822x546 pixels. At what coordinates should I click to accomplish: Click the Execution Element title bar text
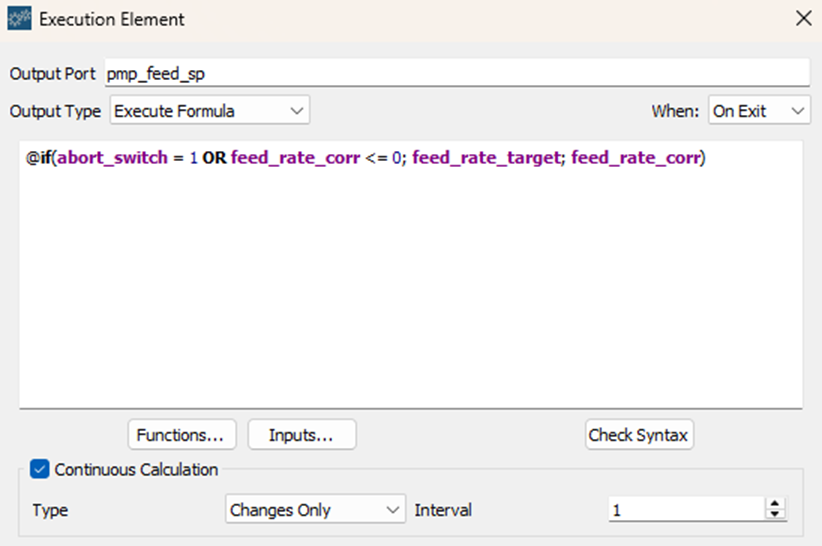click(112, 19)
